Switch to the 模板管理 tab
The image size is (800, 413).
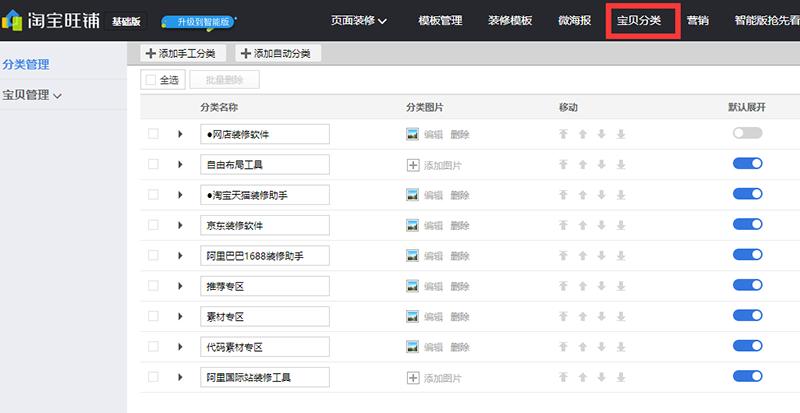438,21
